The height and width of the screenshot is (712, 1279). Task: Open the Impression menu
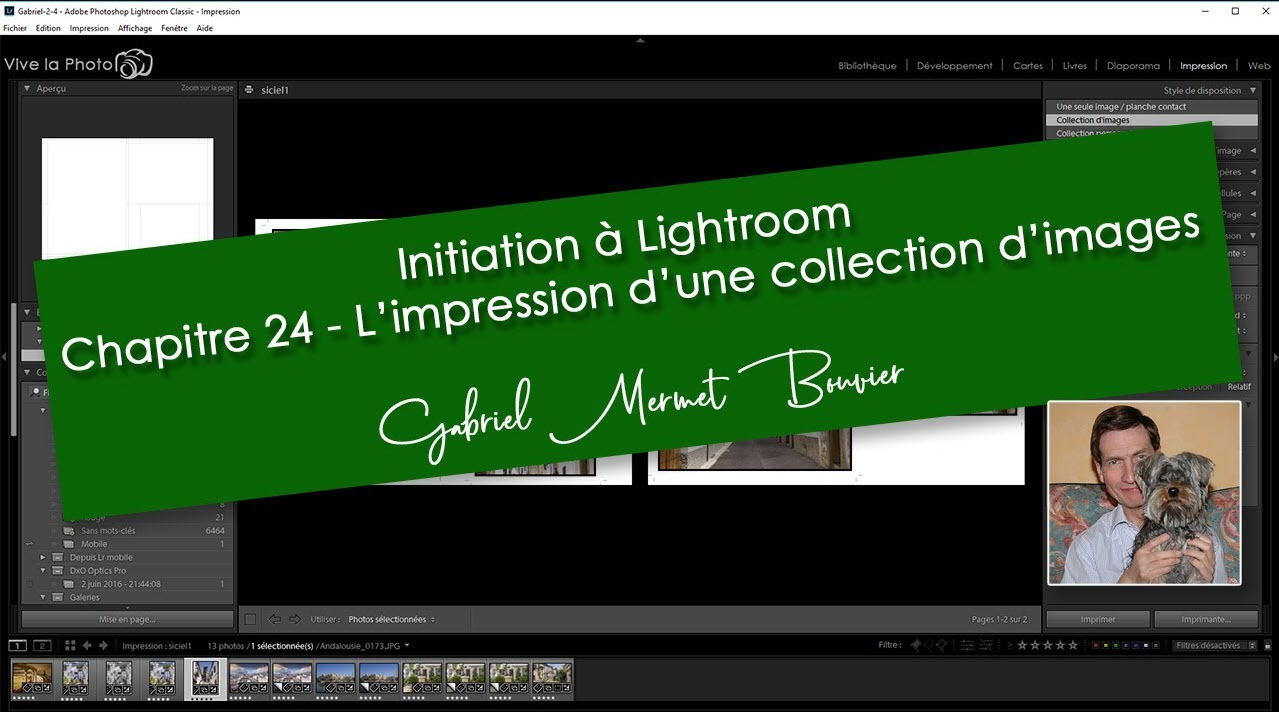(x=89, y=28)
